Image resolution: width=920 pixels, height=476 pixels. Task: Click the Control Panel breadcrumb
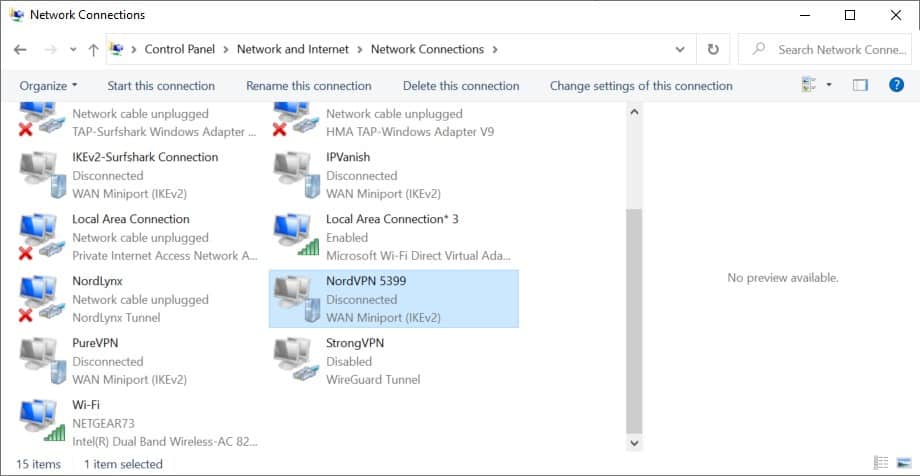pyautogui.click(x=180, y=50)
